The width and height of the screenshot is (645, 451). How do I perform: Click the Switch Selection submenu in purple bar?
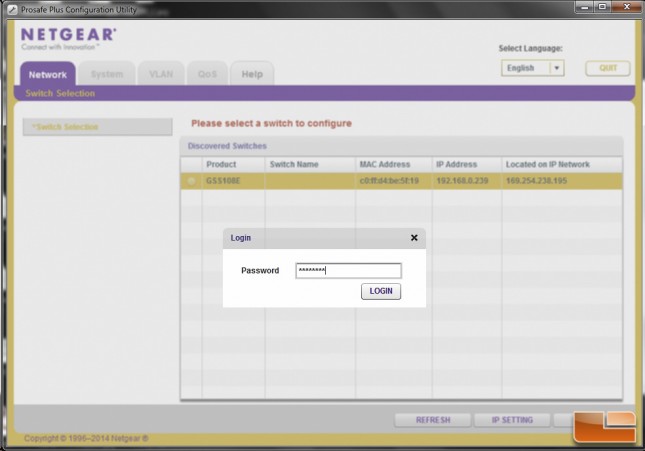[60, 93]
